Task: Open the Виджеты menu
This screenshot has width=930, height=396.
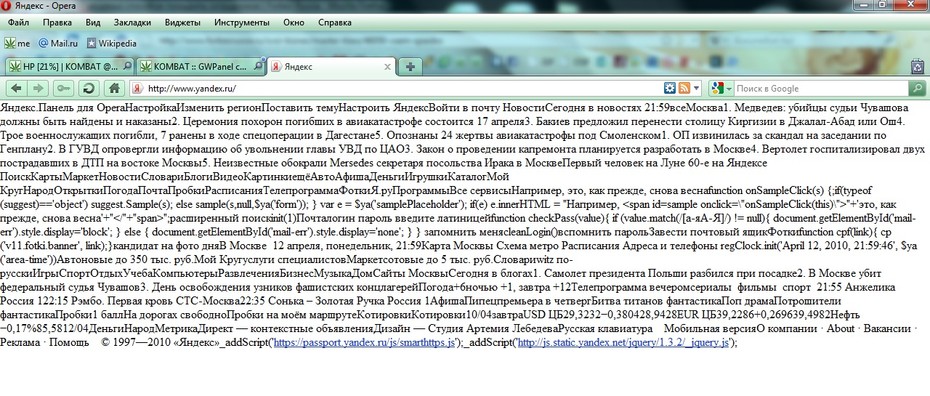Action: pos(182,23)
